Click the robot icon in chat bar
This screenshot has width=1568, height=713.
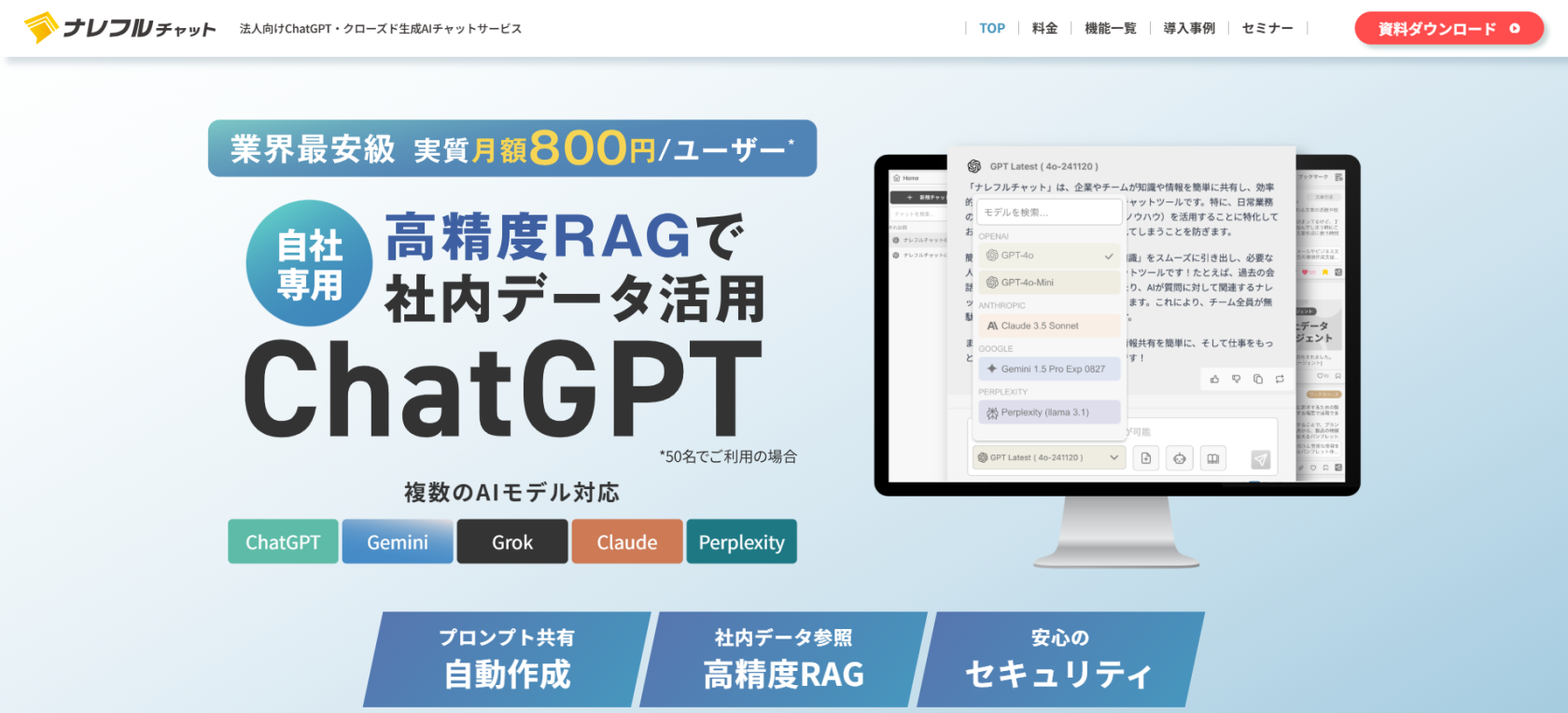[x=1180, y=458]
